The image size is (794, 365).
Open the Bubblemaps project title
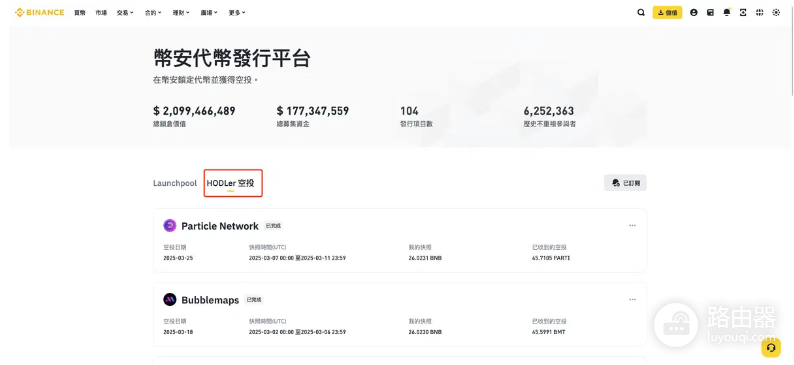click(x=210, y=300)
